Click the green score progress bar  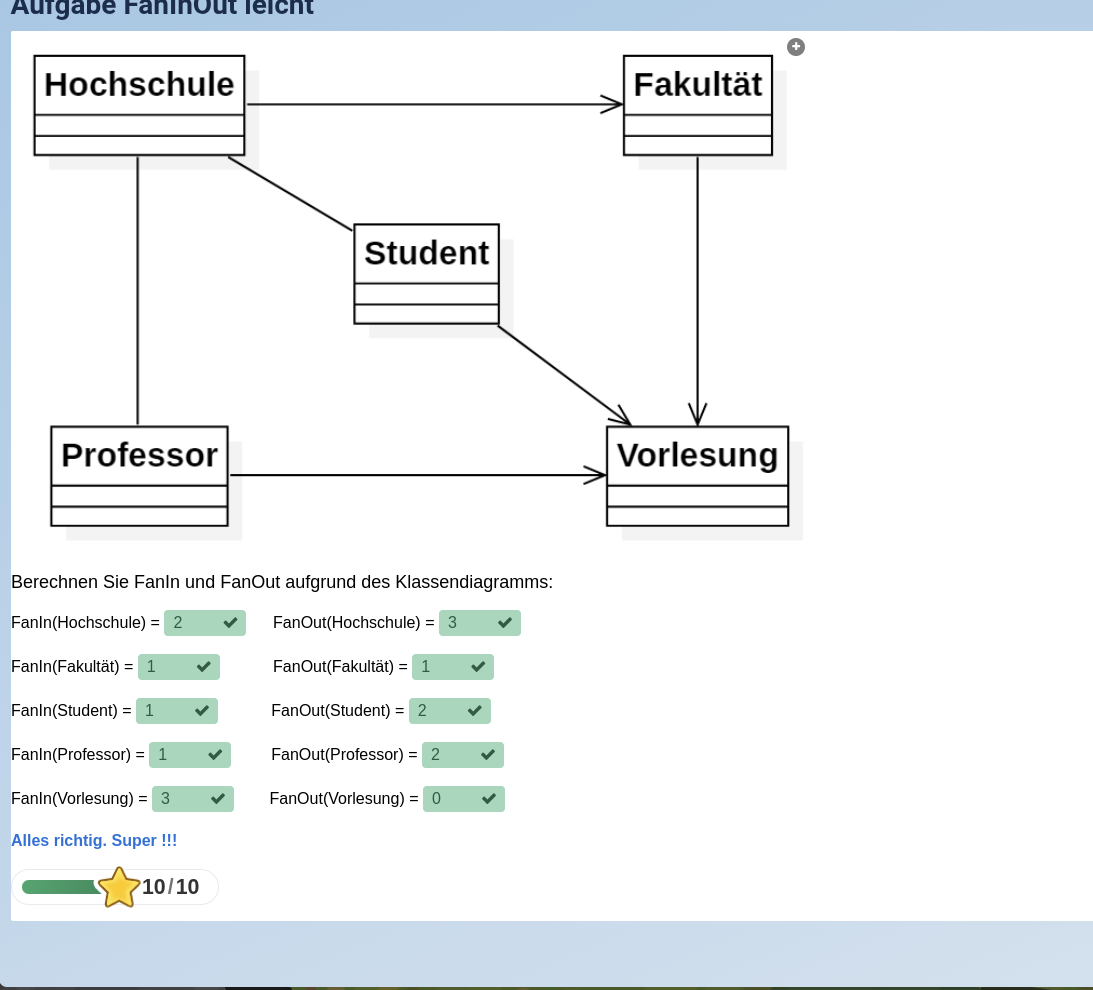tap(60, 887)
